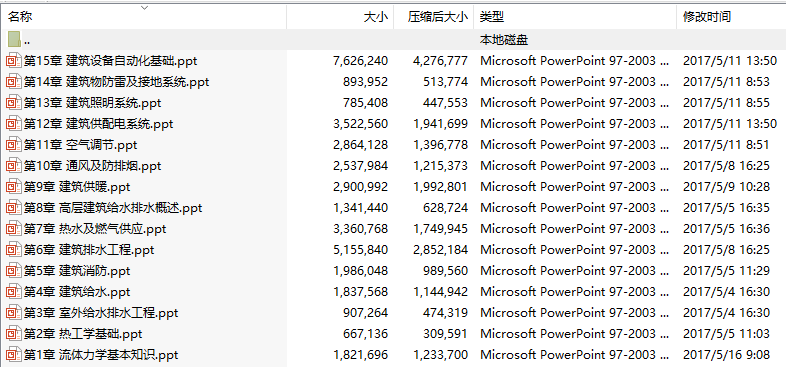Click the file icon beside 第9章 建筑供暖.ppt
Viewport: 786px width, 367px height.
pyautogui.click(x=14, y=187)
